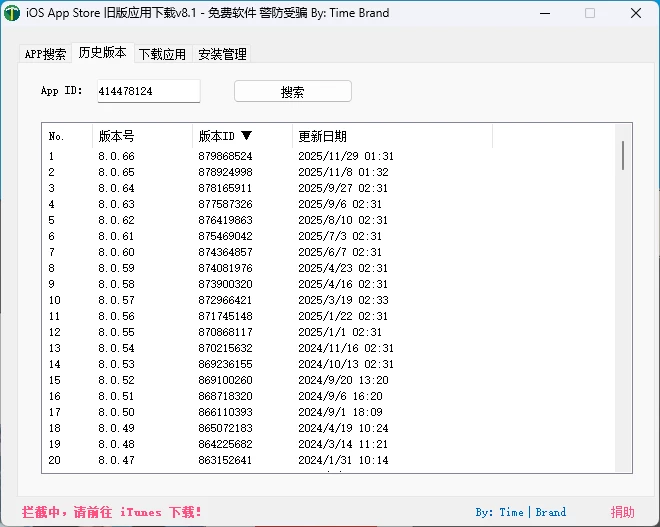Click the version list scrollbar thumb
The height and width of the screenshot is (527, 660).
pyautogui.click(x=623, y=156)
